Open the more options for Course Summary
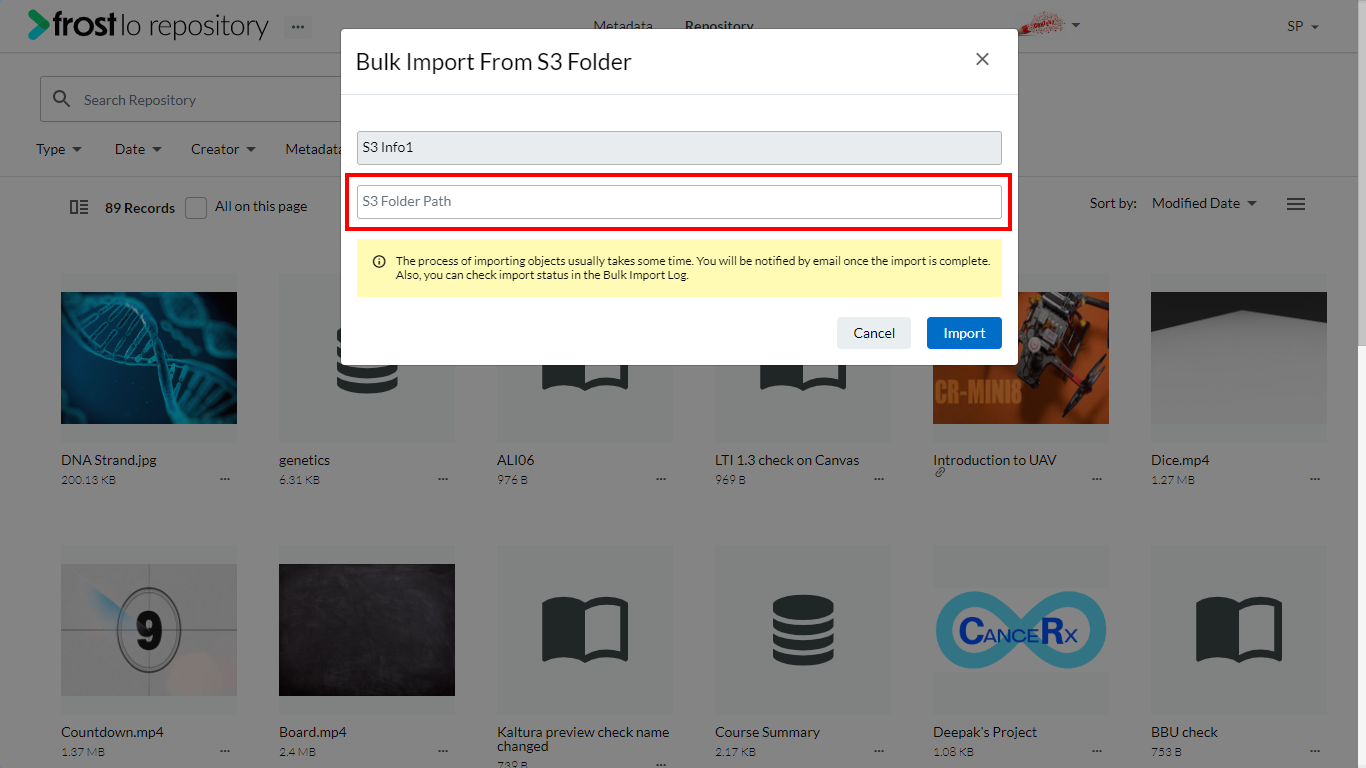The image size is (1366, 768). point(879,751)
